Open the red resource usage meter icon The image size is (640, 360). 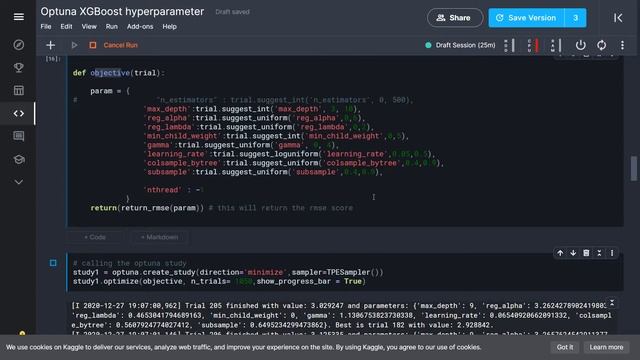(x=533, y=45)
